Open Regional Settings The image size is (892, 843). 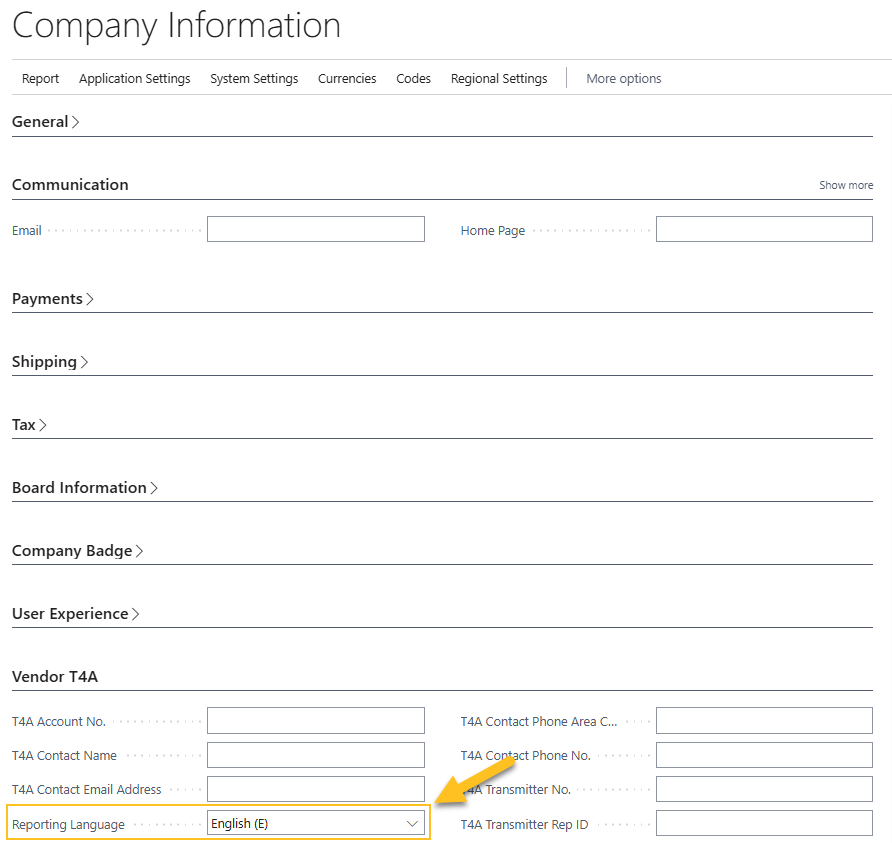coord(499,78)
